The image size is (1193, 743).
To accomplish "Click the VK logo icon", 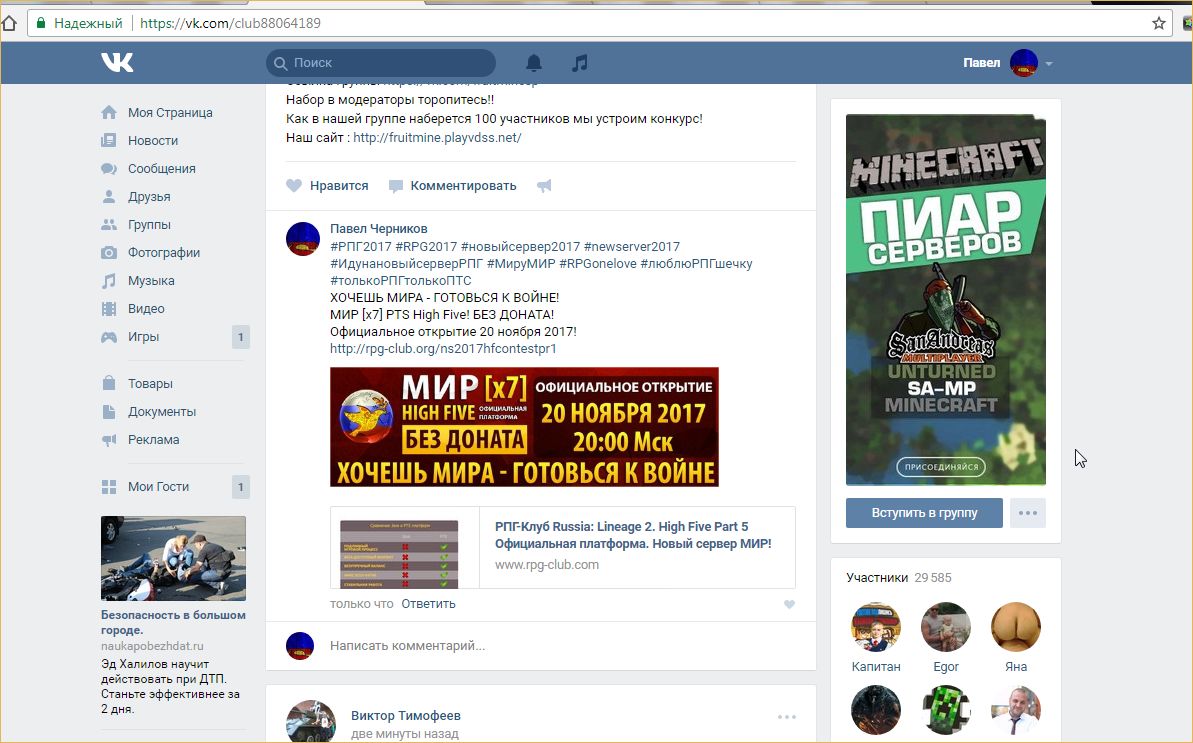I will [x=117, y=63].
